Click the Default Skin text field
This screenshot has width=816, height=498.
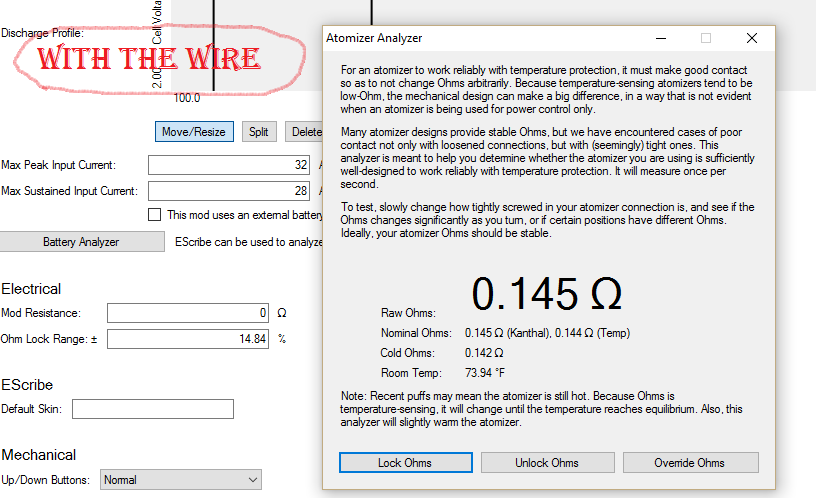pos(152,409)
